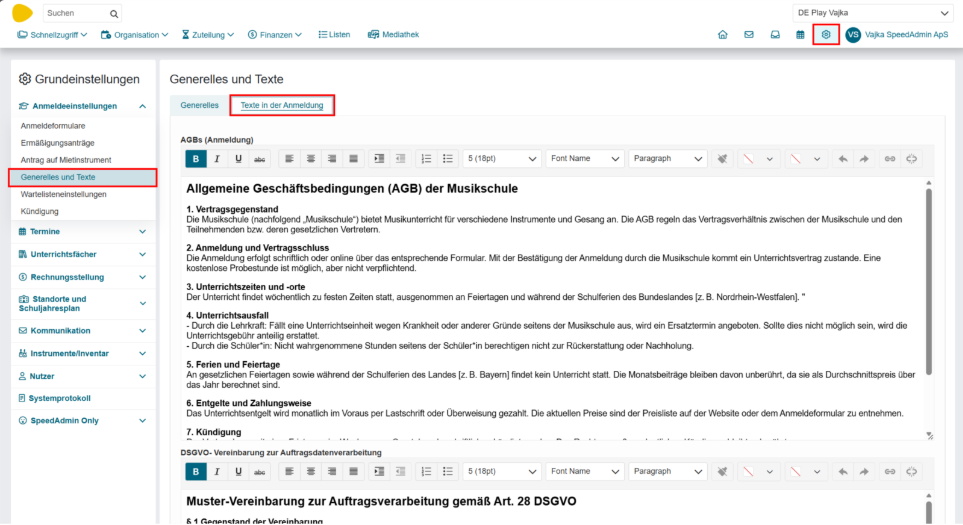Click the inbox tray icon in header
The image size is (963, 525).
point(774,34)
